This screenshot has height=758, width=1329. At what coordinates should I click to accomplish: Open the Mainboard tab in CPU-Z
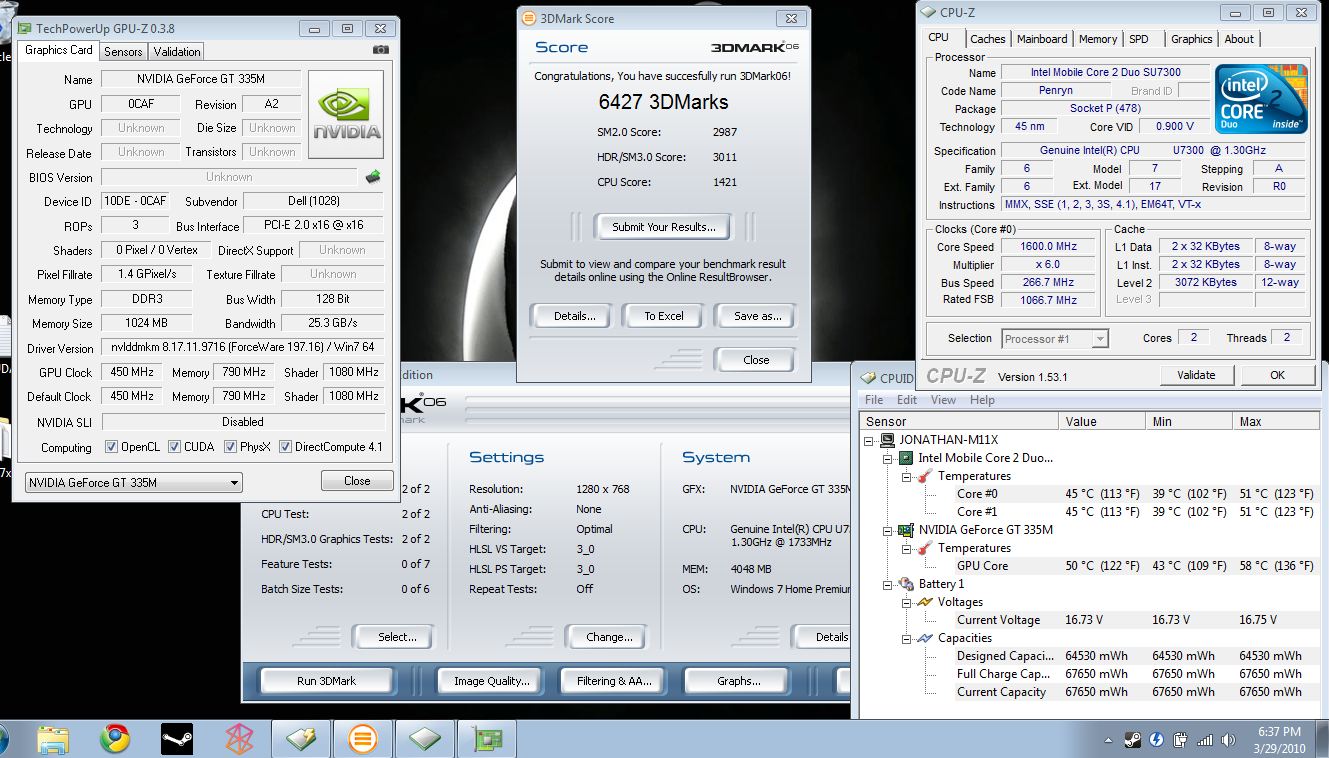click(x=1042, y=39)
